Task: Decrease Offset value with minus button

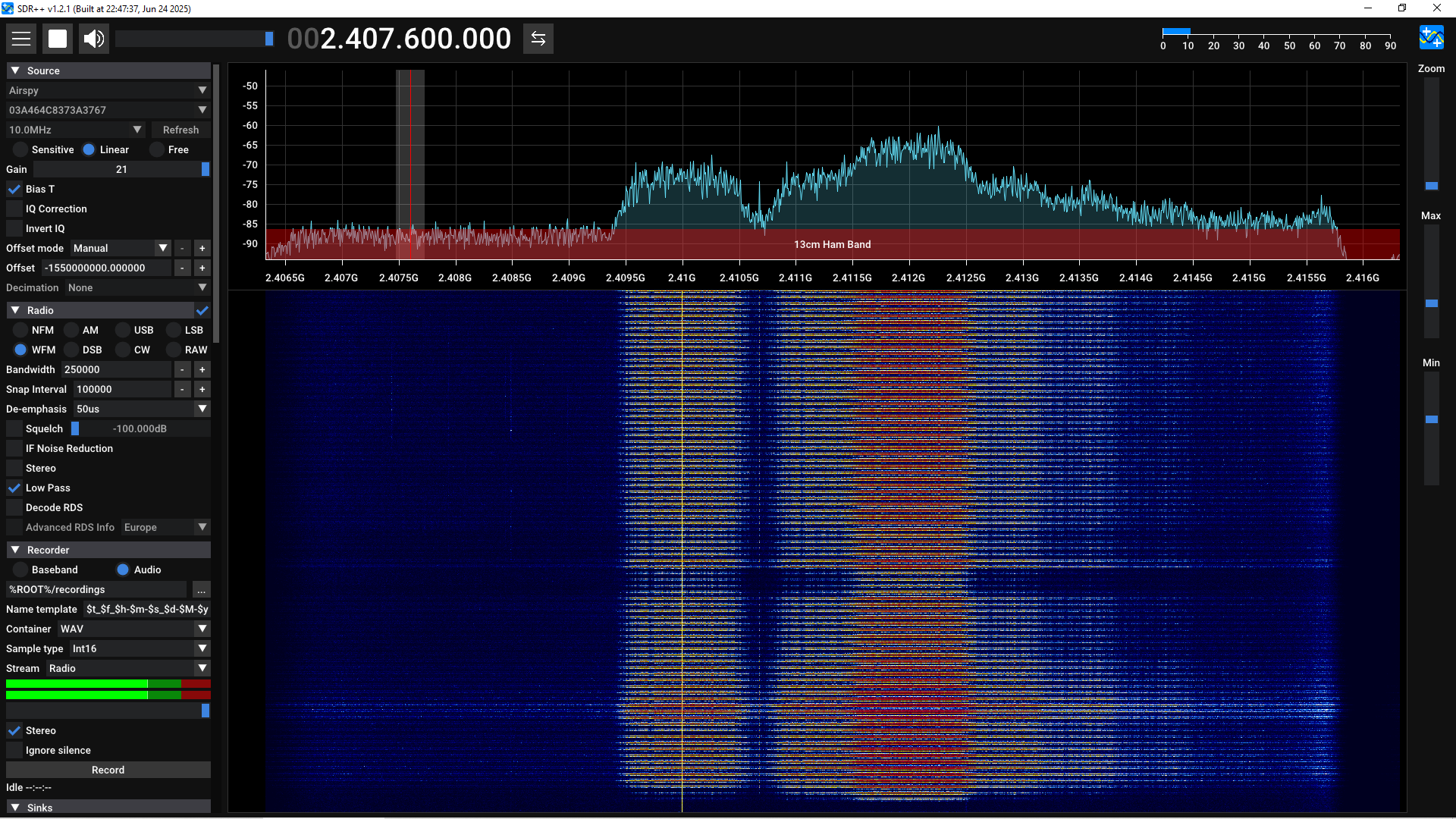Action: tap(182, 268)
